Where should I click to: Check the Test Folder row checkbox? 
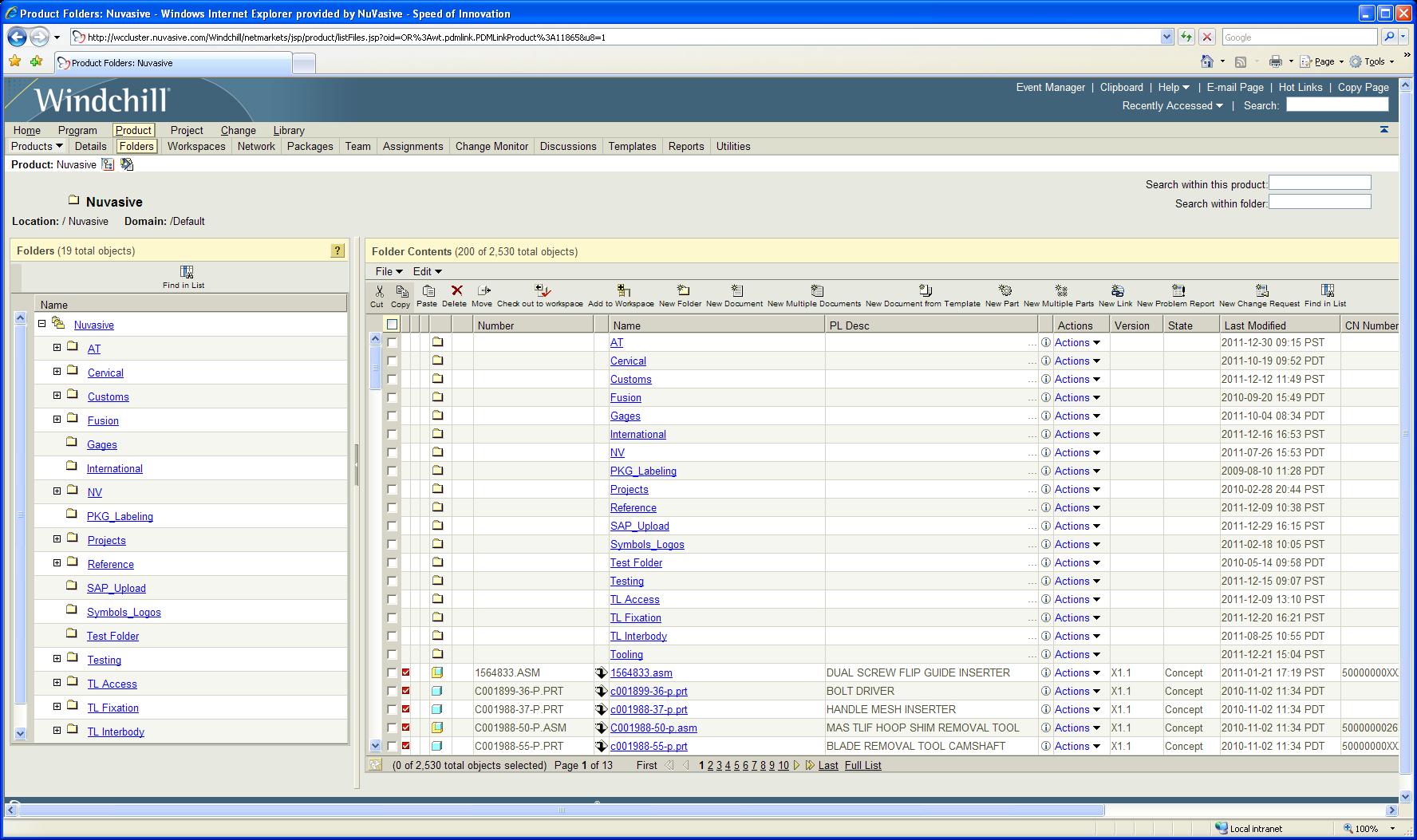click(392, 562)
